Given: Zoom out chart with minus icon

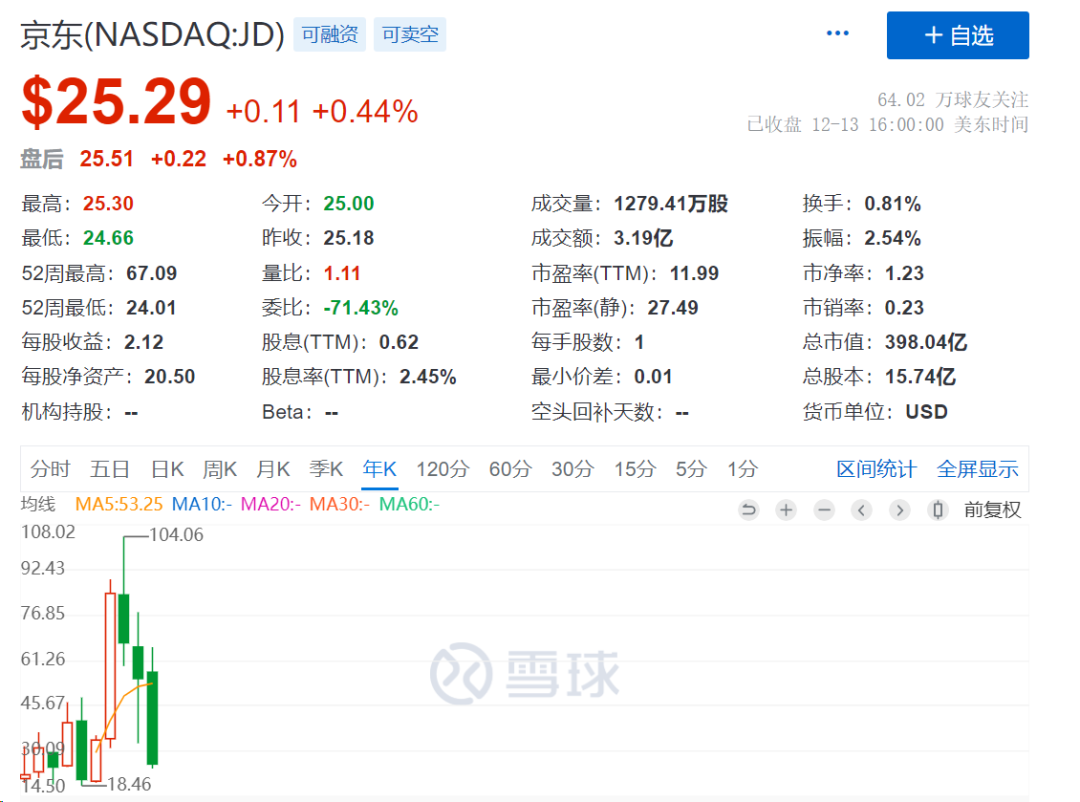Looking at the screenshot, I should pyautogui.click(x=824, y=510).
